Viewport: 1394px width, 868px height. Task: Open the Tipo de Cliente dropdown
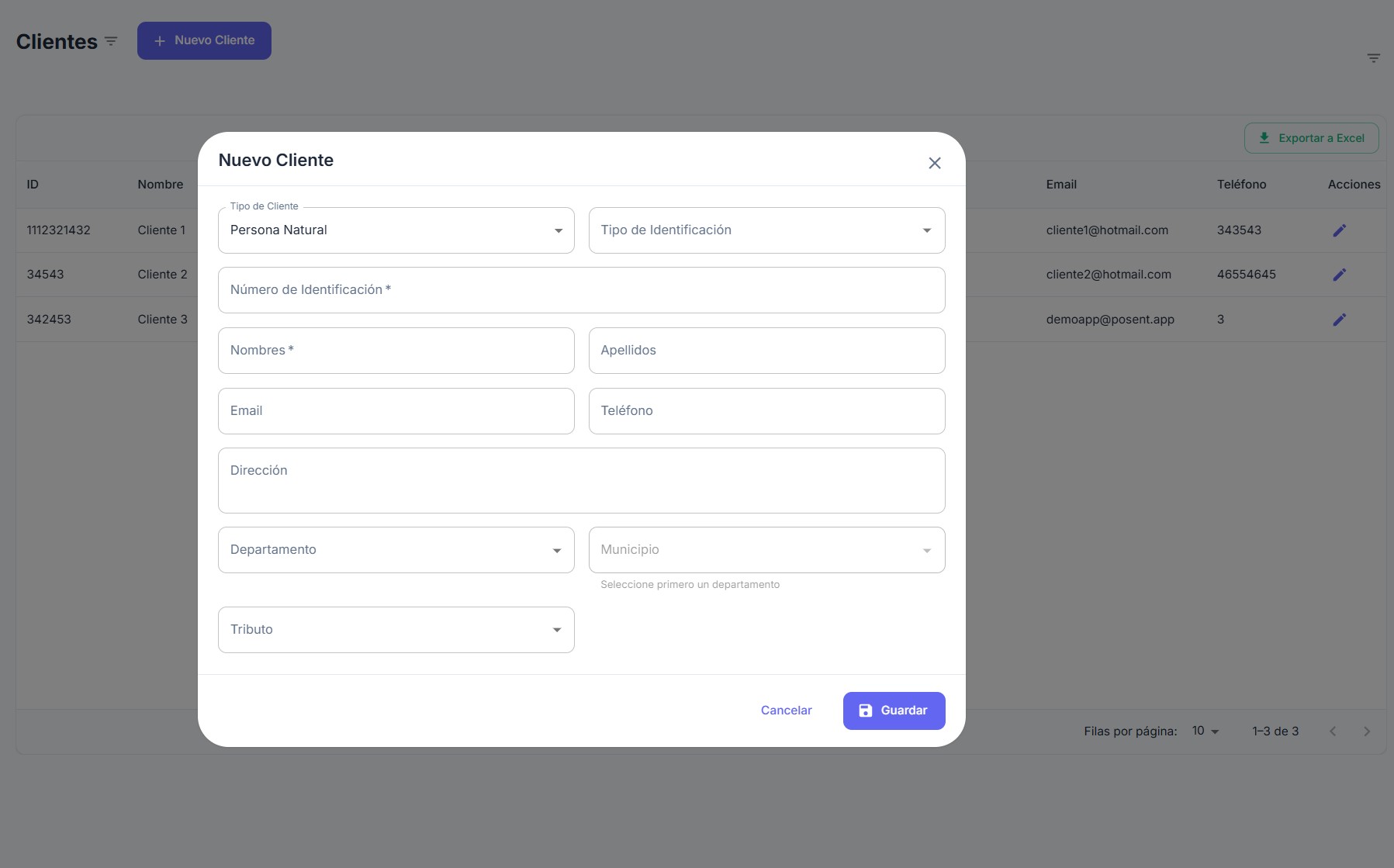tap(396, 230)
